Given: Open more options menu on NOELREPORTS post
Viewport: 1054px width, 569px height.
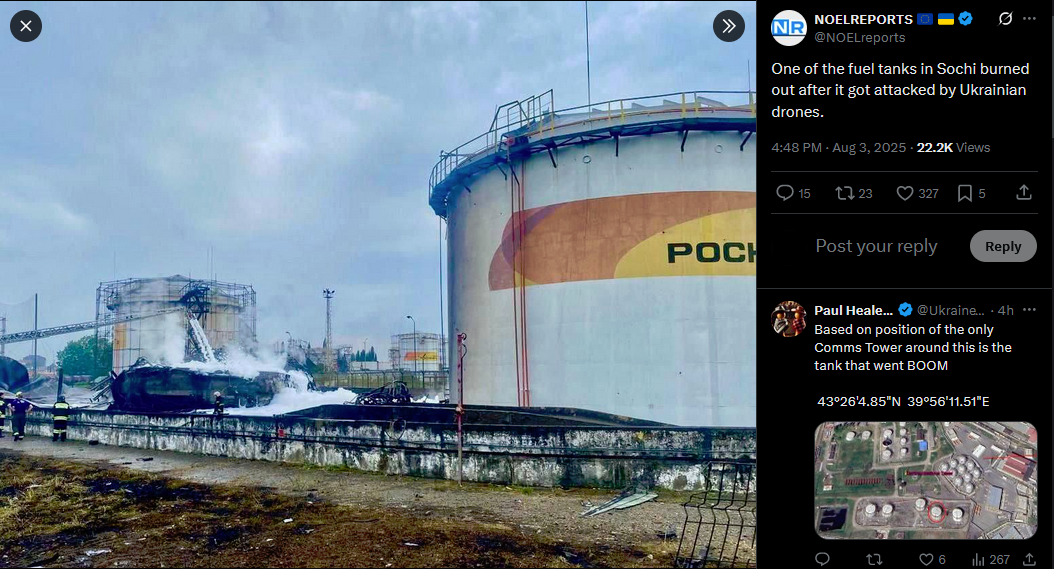Looking at the screenshot, I should coord(1029,19).
